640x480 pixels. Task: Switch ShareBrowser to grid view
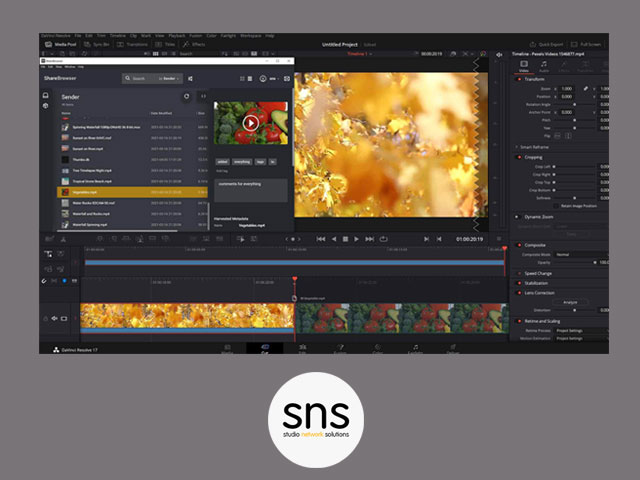point(242,78)
